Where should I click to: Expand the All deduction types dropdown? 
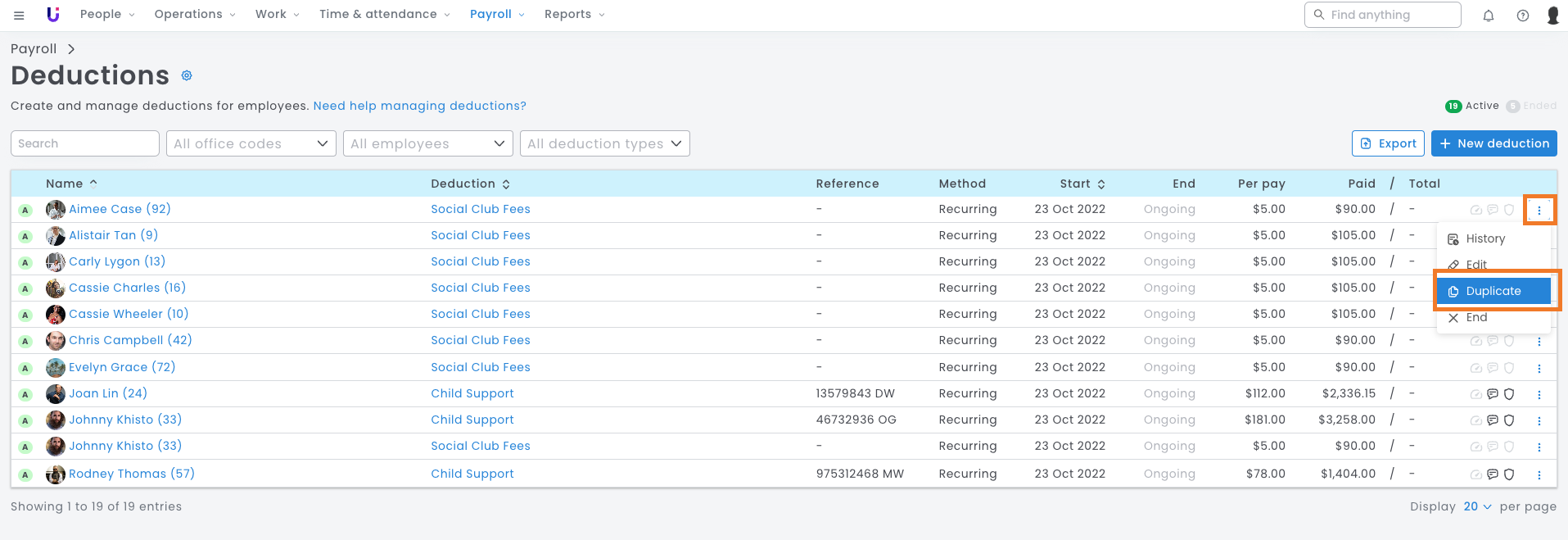point(604,143)
